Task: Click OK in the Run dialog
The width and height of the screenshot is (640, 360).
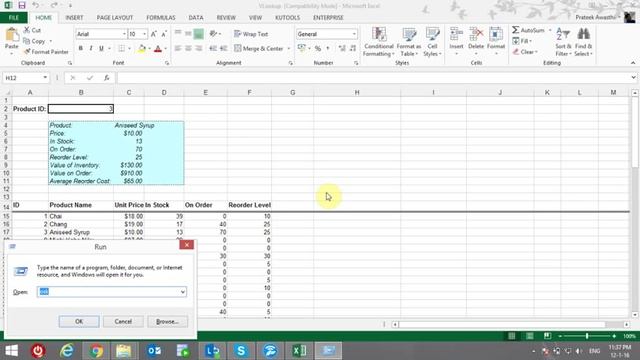Action: [x=79, y=322]
